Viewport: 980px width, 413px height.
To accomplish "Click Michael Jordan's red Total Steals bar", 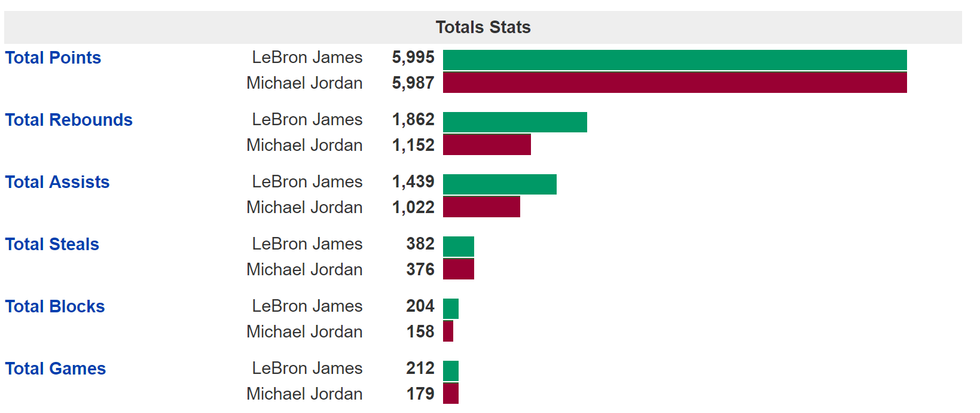I will 458,268.
